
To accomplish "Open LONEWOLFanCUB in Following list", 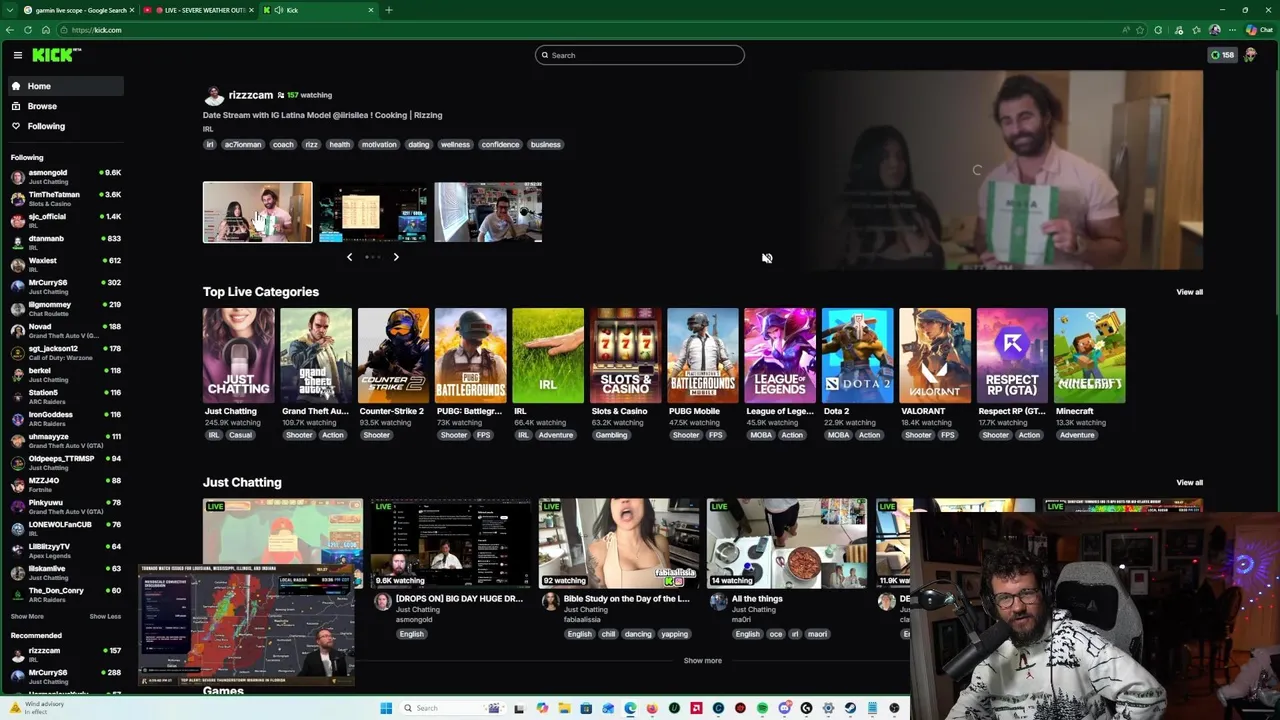I will click(66, 529).
